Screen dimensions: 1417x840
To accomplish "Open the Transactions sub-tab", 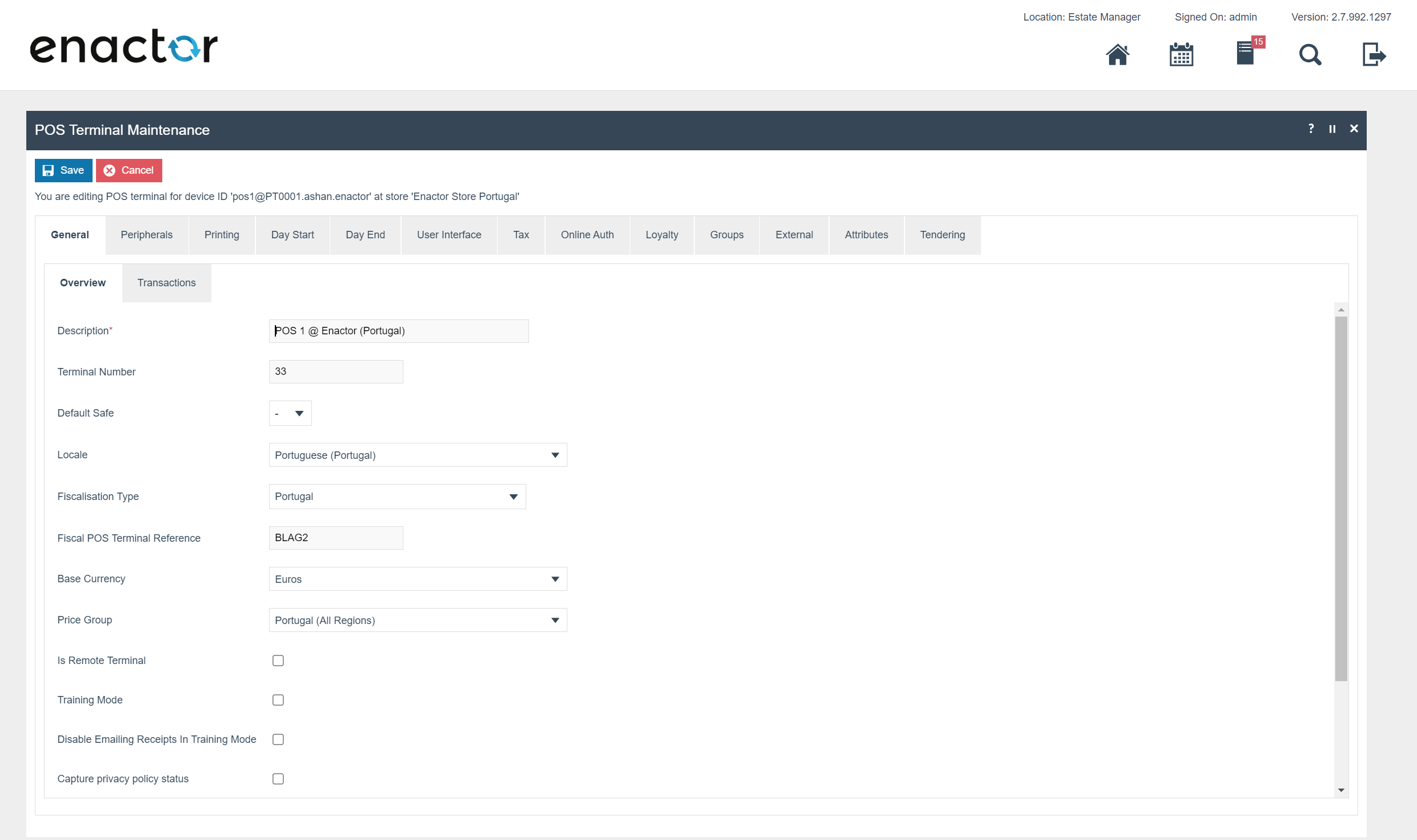I will pyautogui.click(x=166, y=283).
